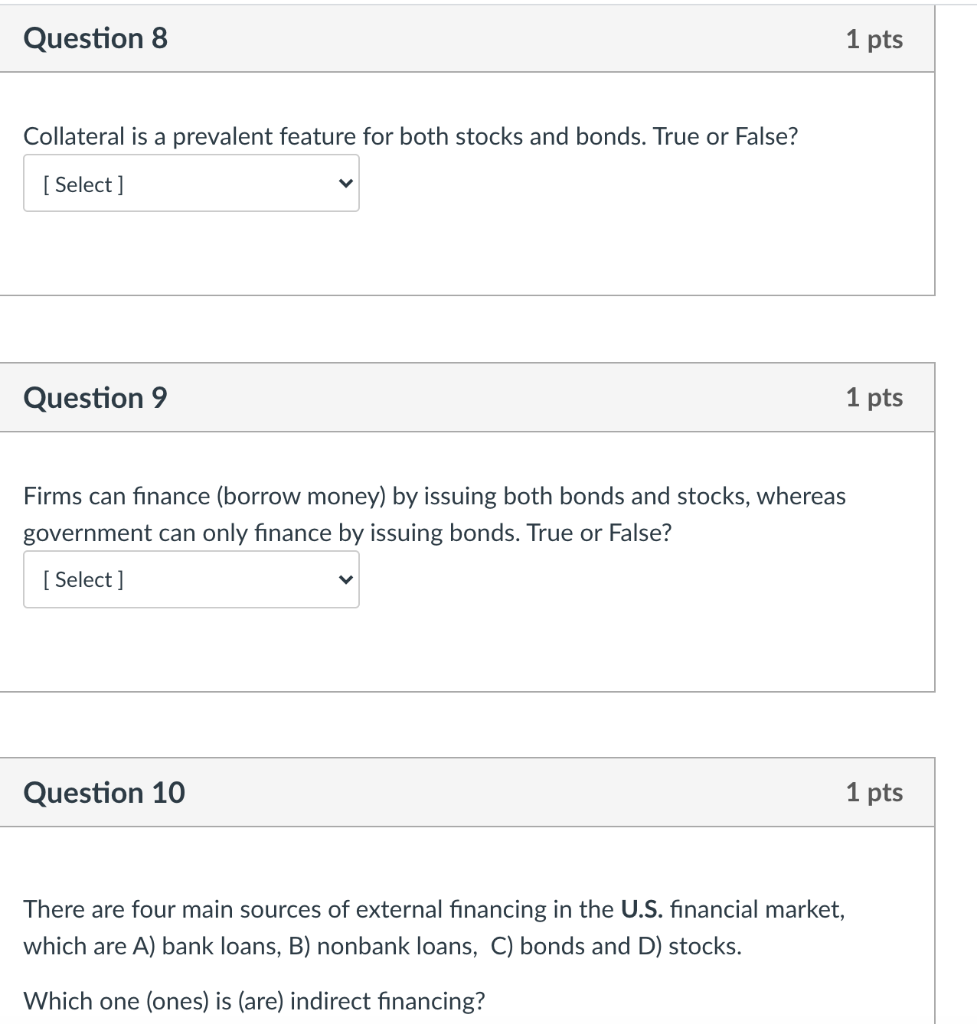Click the collateral question text in Question 8
977x1024 pixels.
pyautogui.click(x=410, y=136)
